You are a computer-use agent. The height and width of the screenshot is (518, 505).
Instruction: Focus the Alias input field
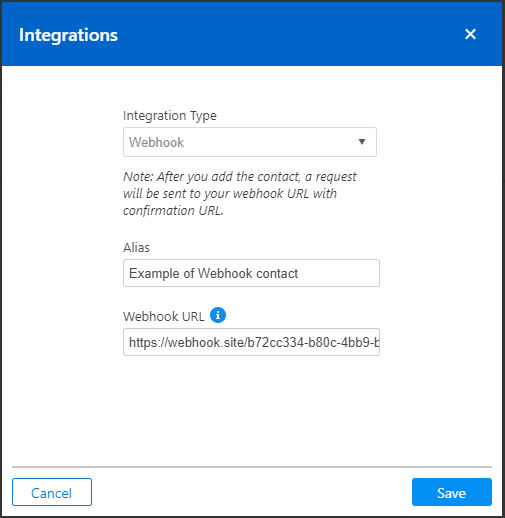[251, 273]
